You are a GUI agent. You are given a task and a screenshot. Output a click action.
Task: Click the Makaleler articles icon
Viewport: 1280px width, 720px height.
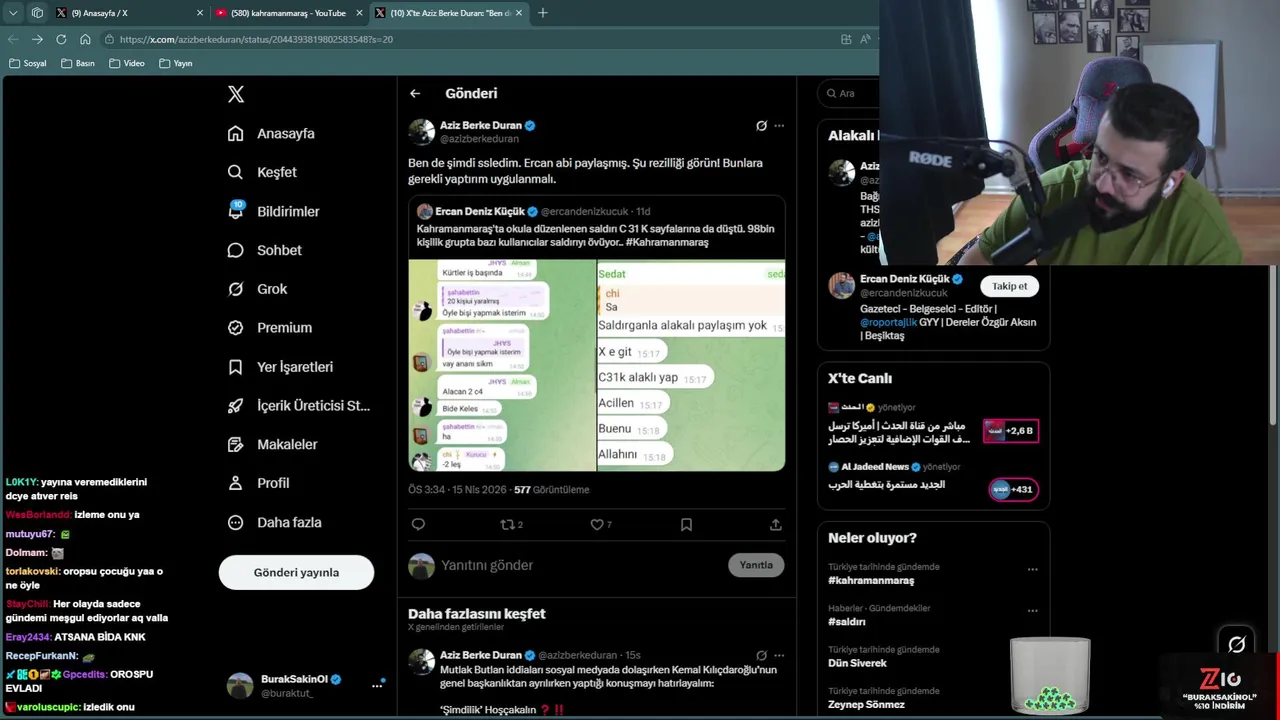(235, 444)
